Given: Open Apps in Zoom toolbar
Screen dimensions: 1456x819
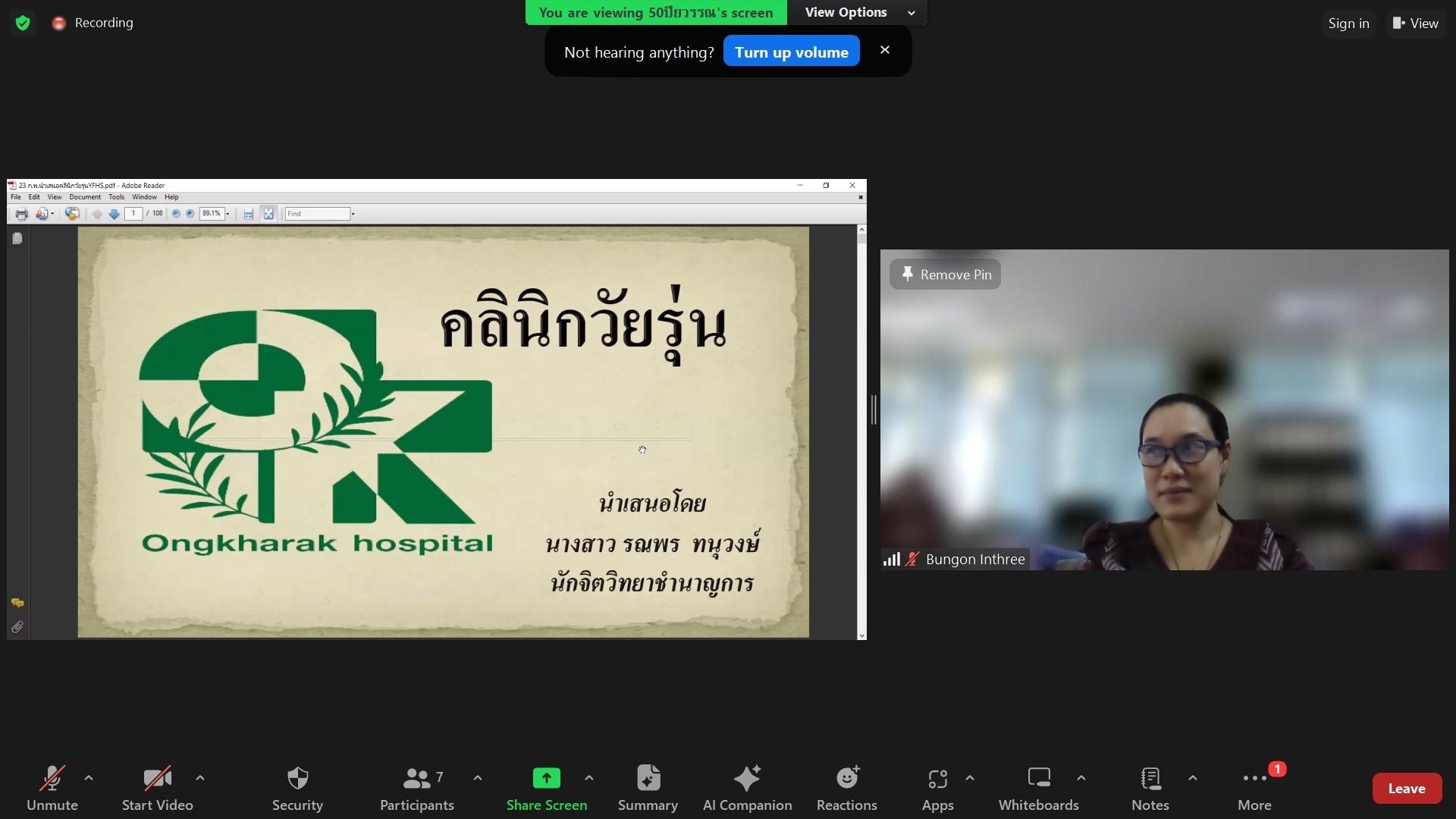Looking at the screenshot, I should 938,789.
